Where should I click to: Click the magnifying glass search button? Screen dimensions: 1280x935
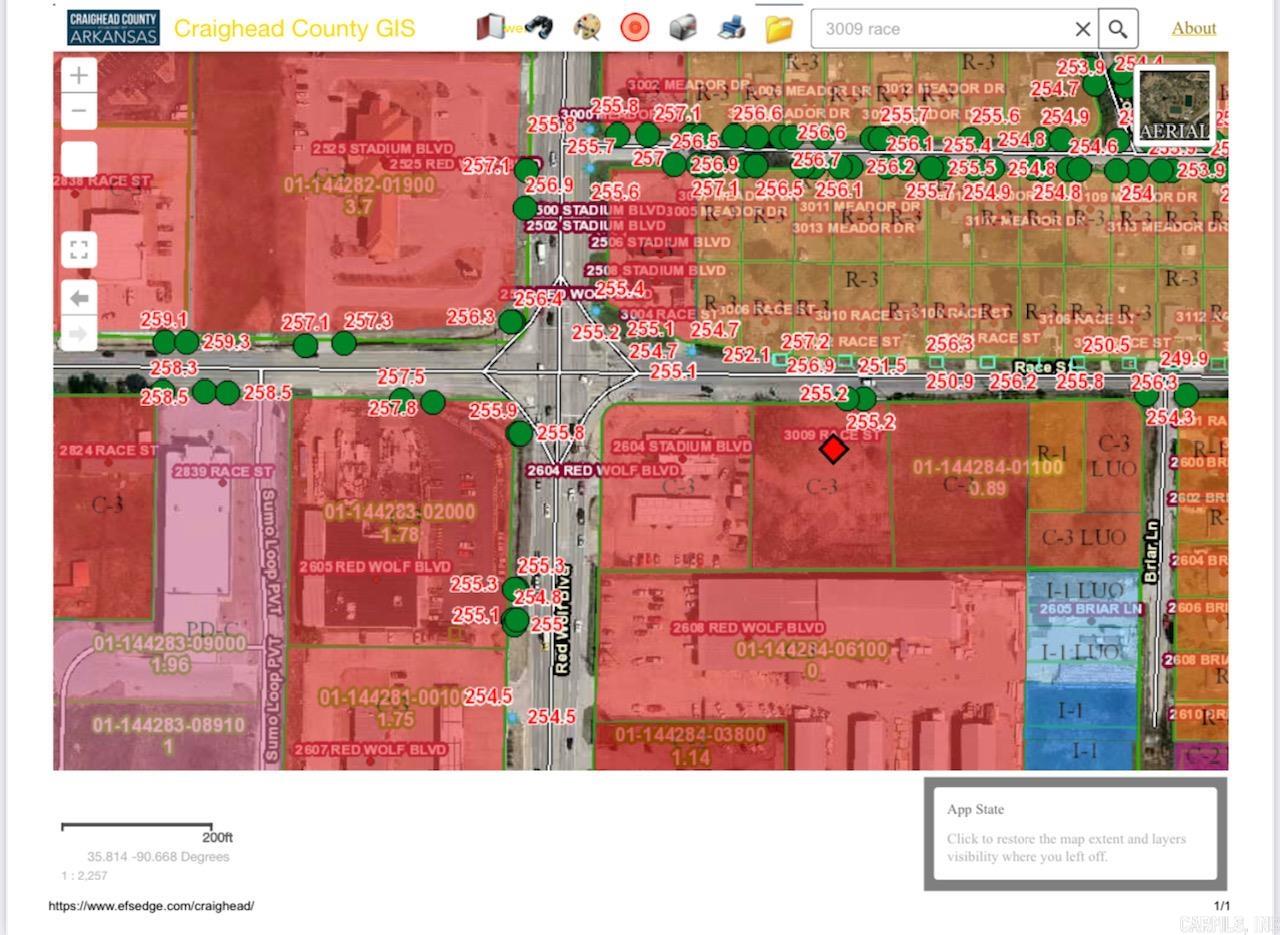[1118, 29]
